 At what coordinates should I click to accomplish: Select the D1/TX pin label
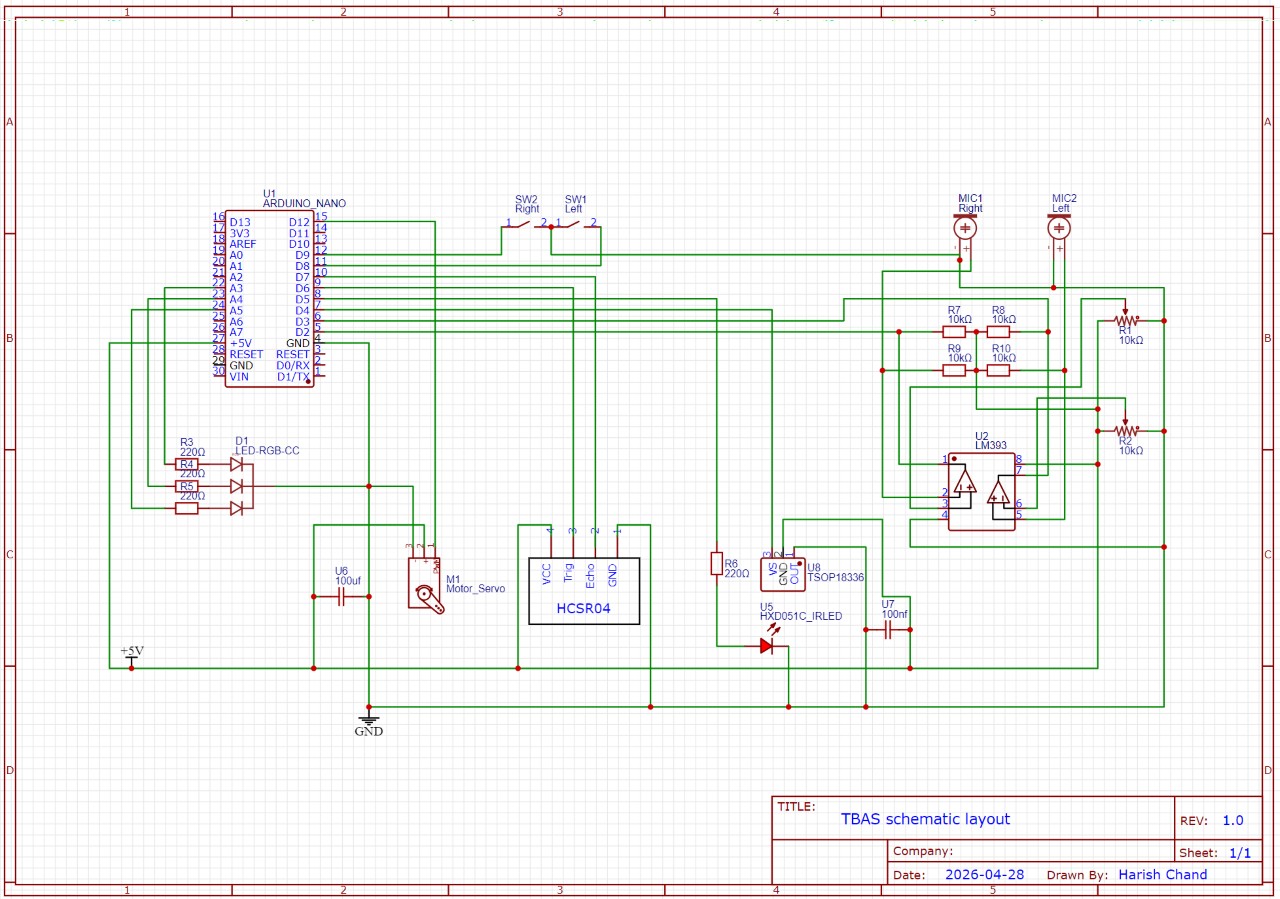(x=294, y=376)
